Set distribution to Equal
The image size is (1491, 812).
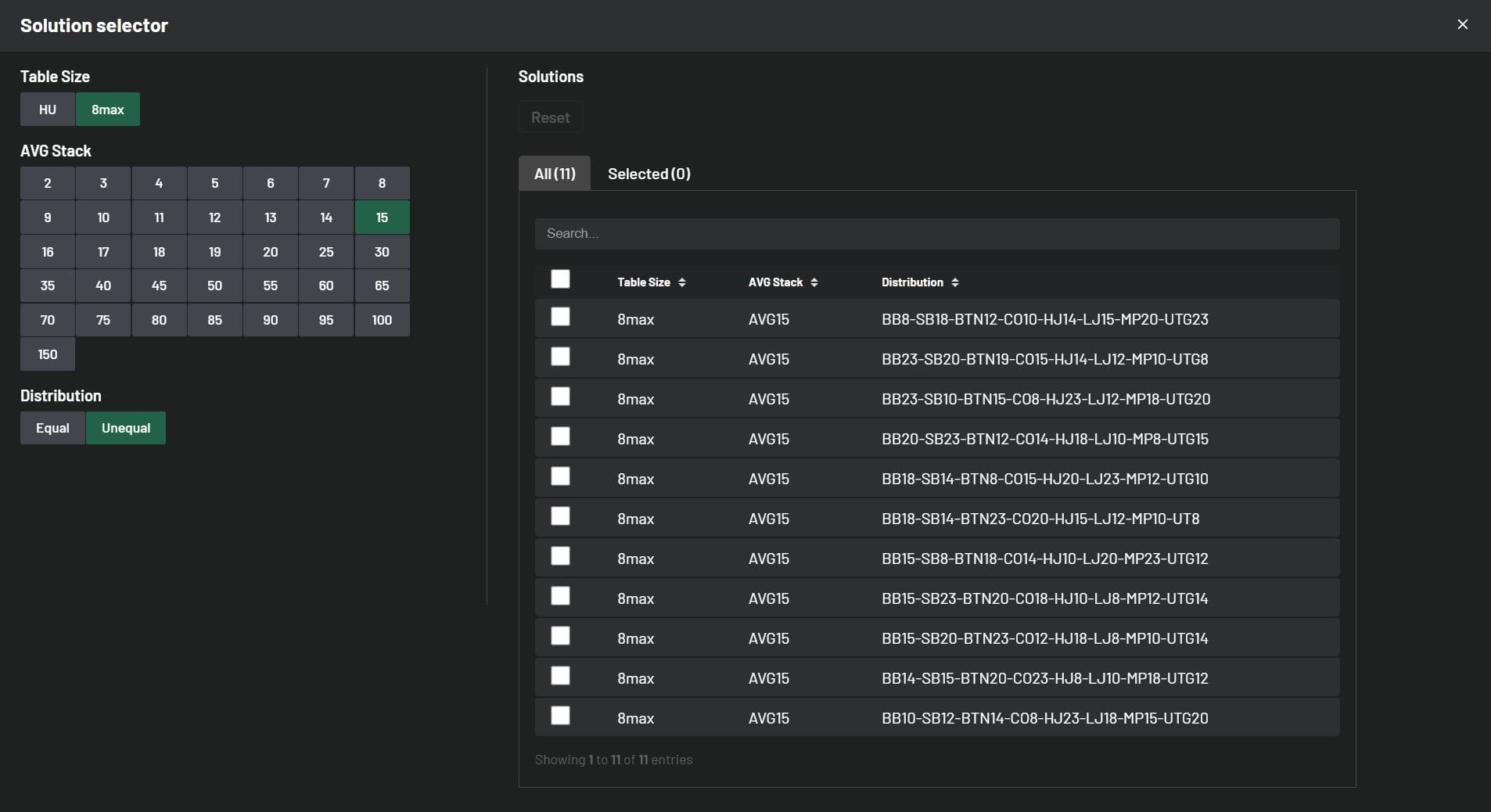coord(52,428)
